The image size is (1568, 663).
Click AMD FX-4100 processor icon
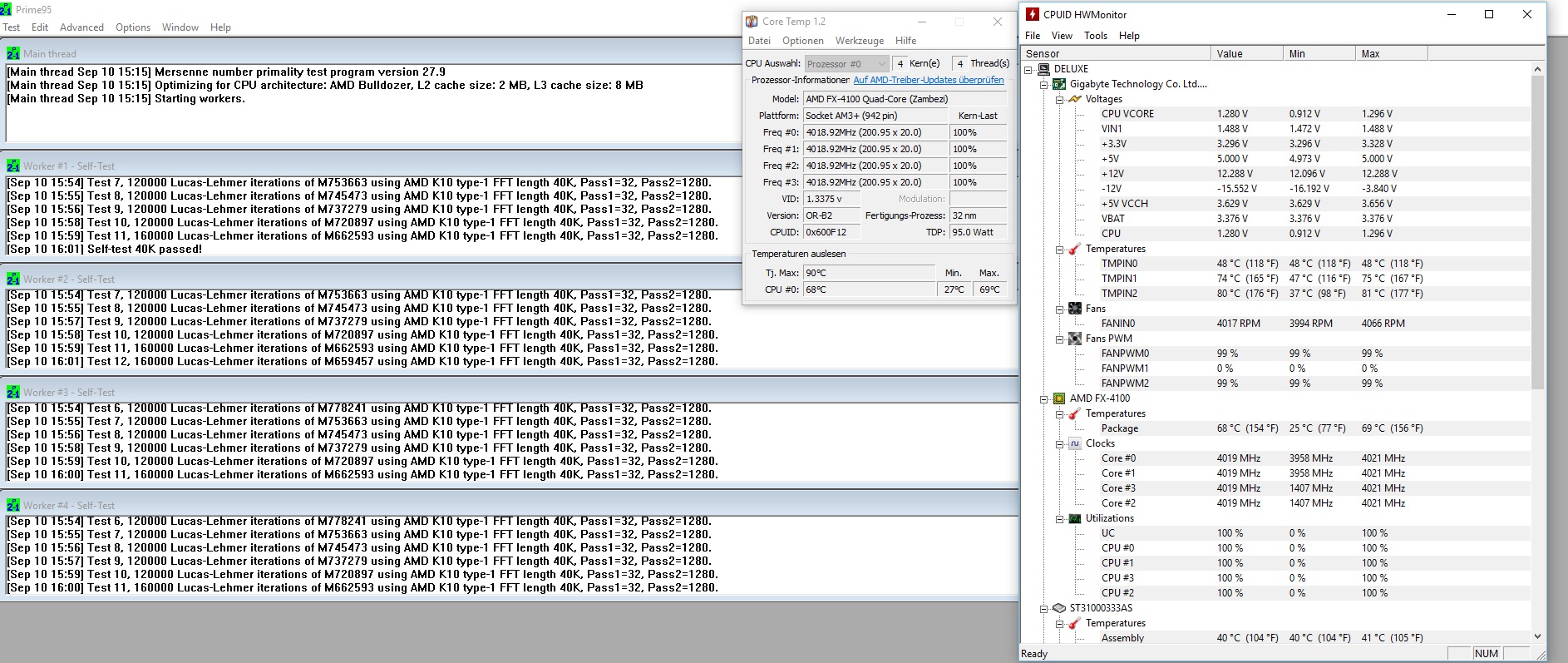(1059, 398)
